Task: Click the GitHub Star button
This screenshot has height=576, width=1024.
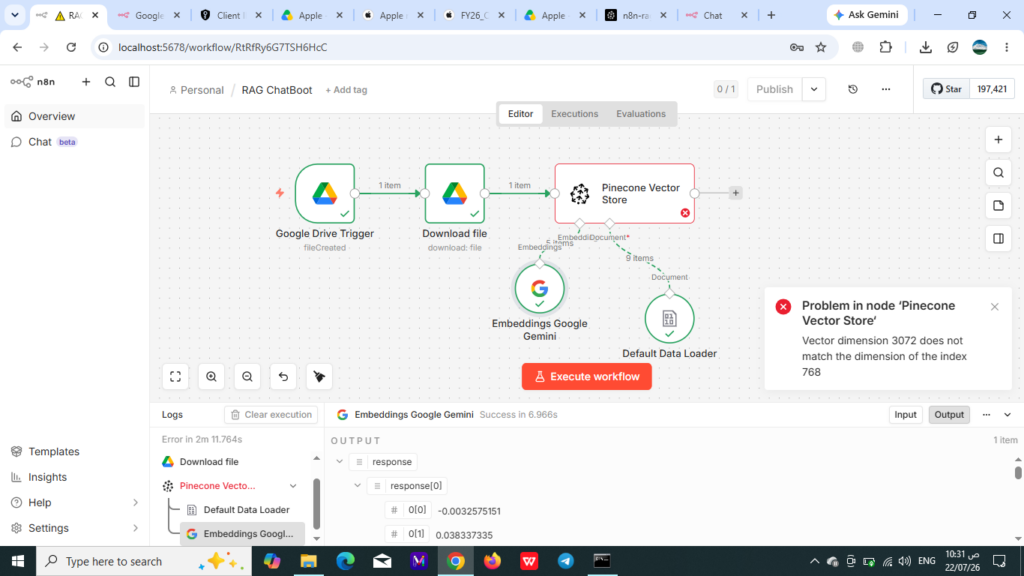Action: tap(946, 89)
